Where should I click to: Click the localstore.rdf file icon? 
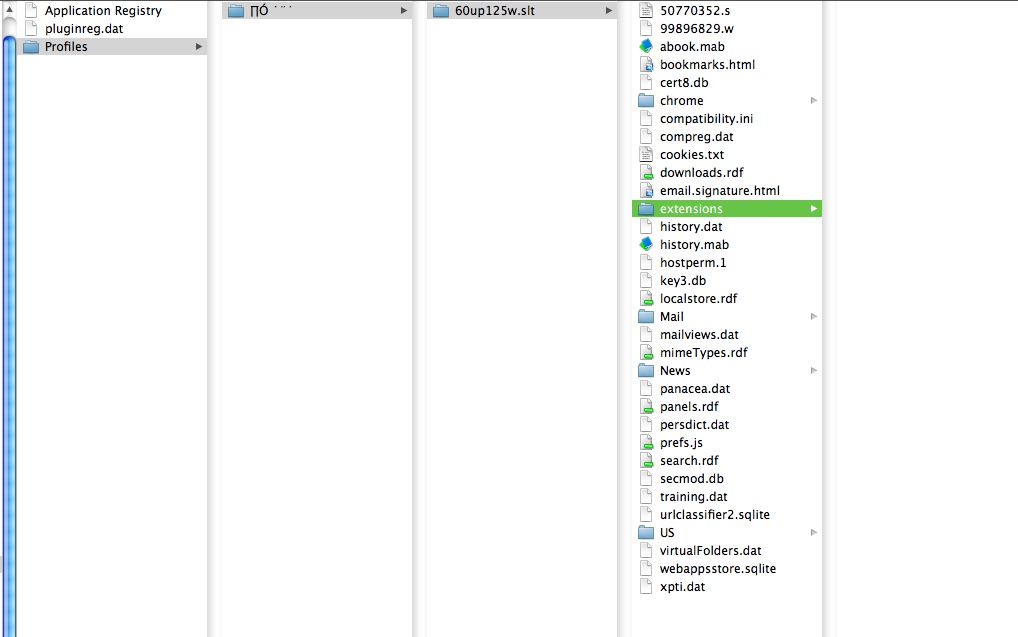(x=646, y=299)
